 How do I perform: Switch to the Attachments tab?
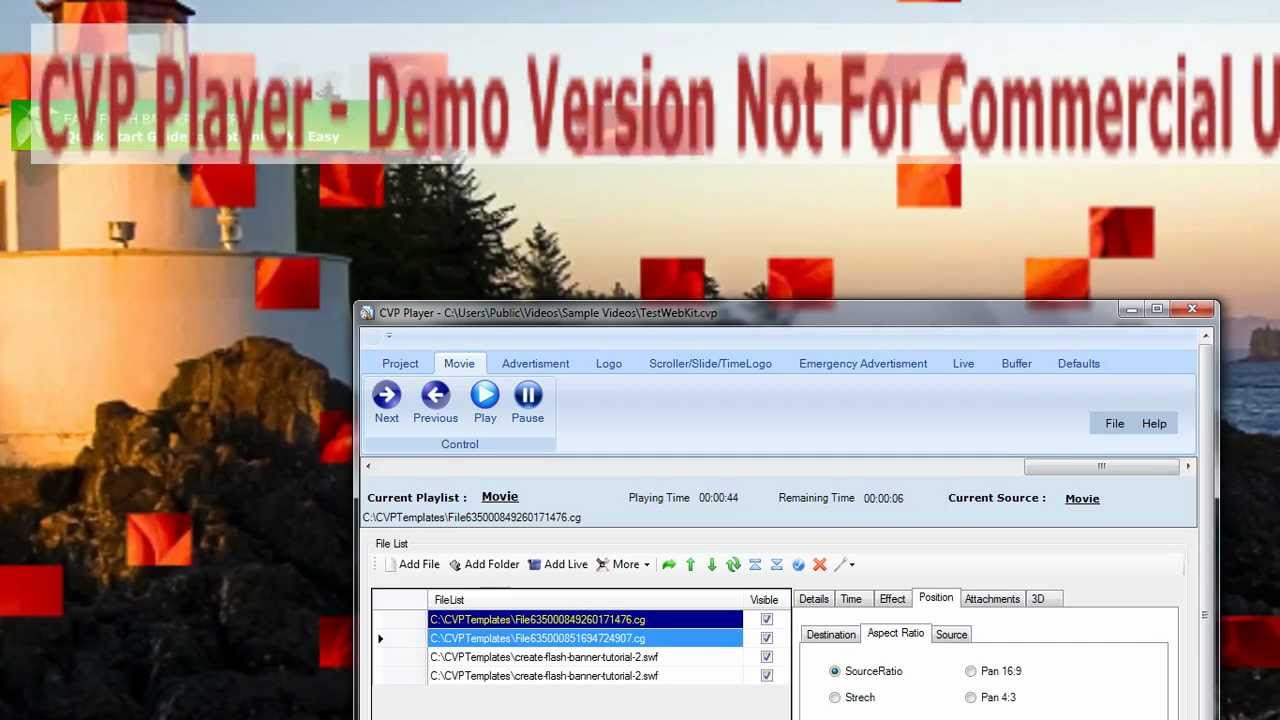coord(992,599)
